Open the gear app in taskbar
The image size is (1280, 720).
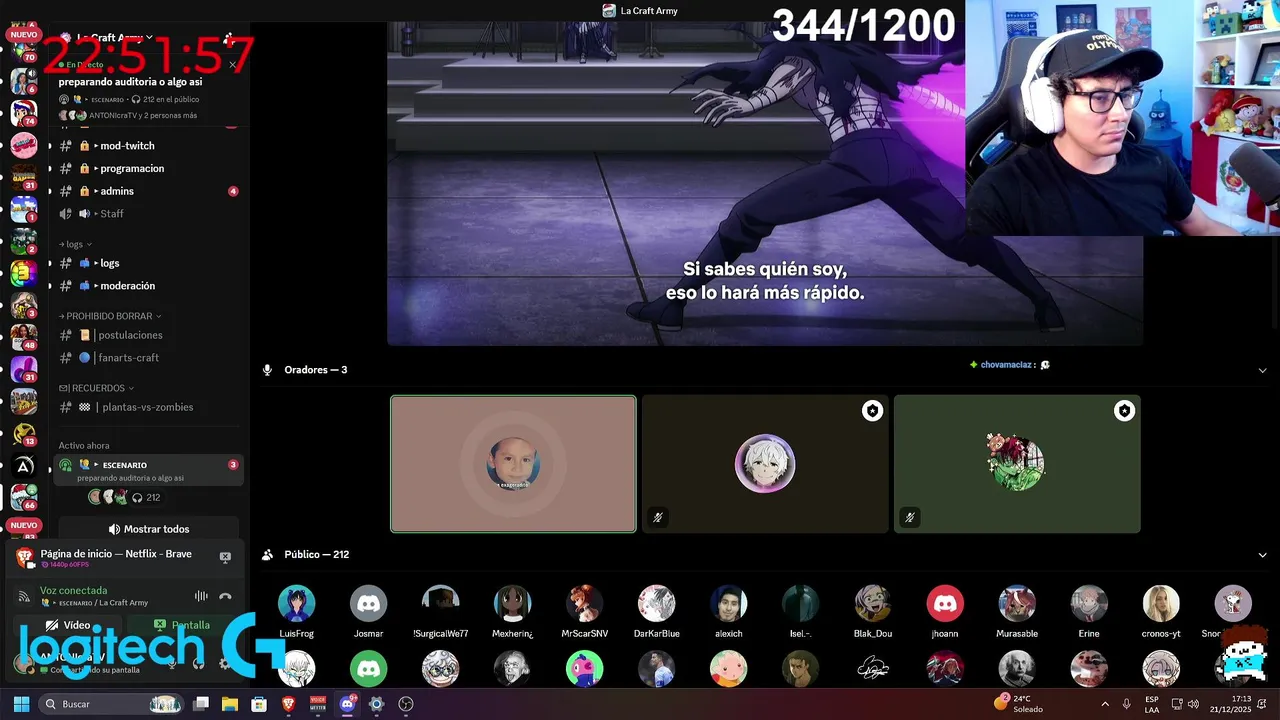(x=376, y=704)
